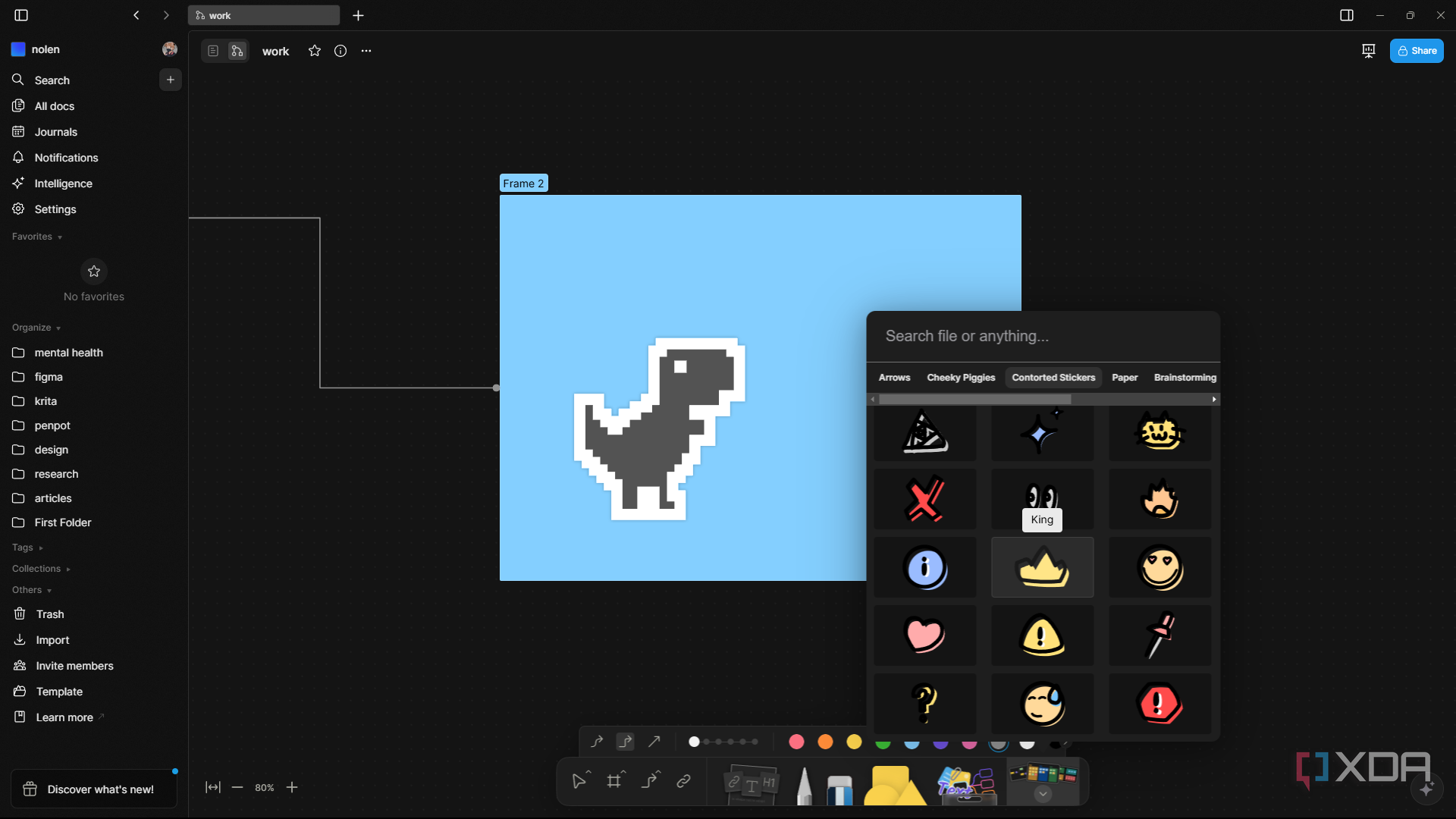Choose the straight connector style

[654, 742]
